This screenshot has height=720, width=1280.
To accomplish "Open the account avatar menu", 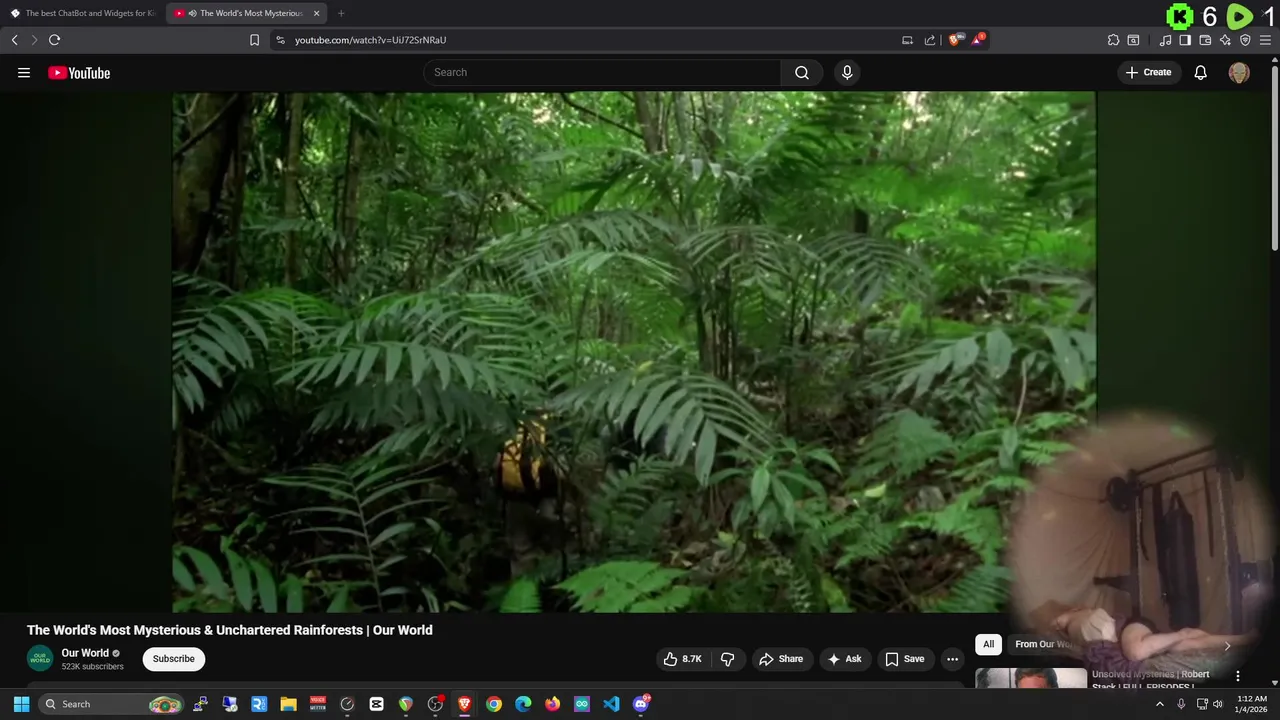I will (1239, 73).
